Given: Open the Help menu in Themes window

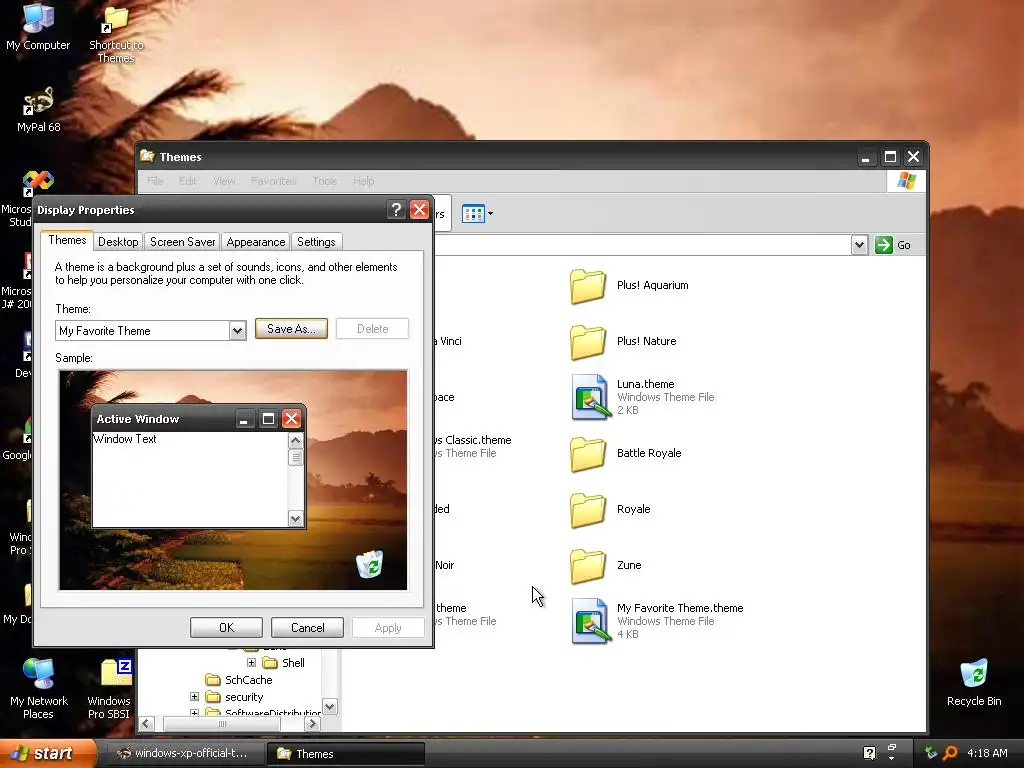Looking at the screenshot, I should click(x=364, y=182).
